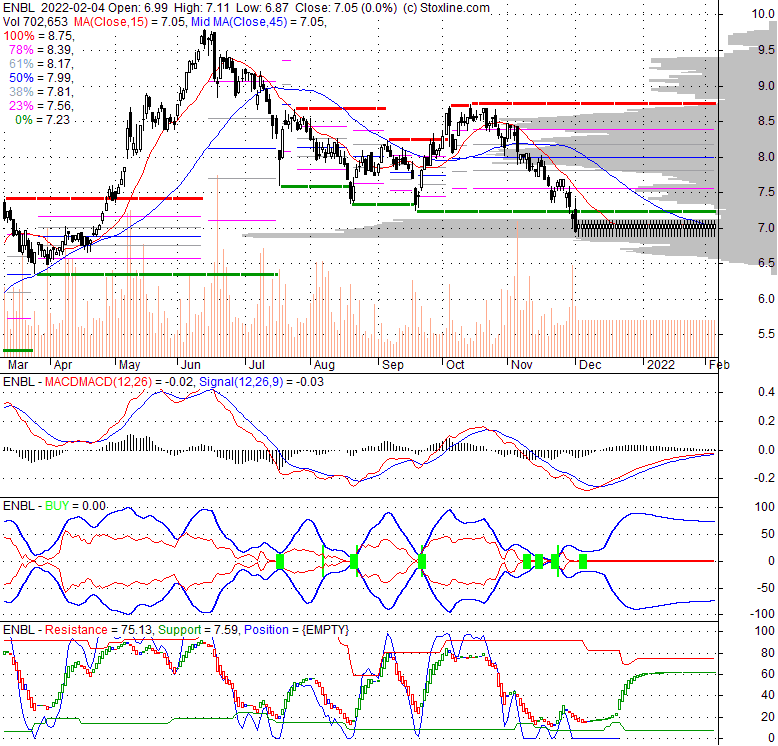This screenshot has width=778, height=746.
Task: Click the 'Position = {EMPTY}' label
Action: pos(296,630)
